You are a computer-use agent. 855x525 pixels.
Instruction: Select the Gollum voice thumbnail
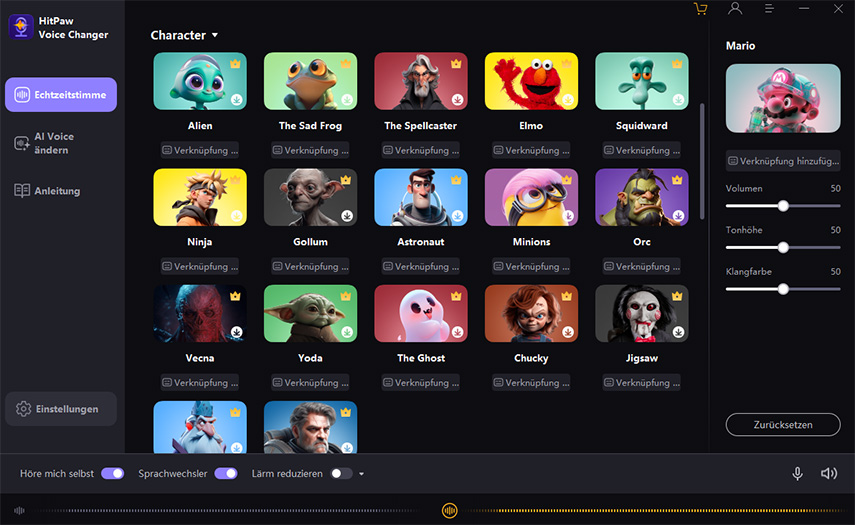tap(310, 197)
